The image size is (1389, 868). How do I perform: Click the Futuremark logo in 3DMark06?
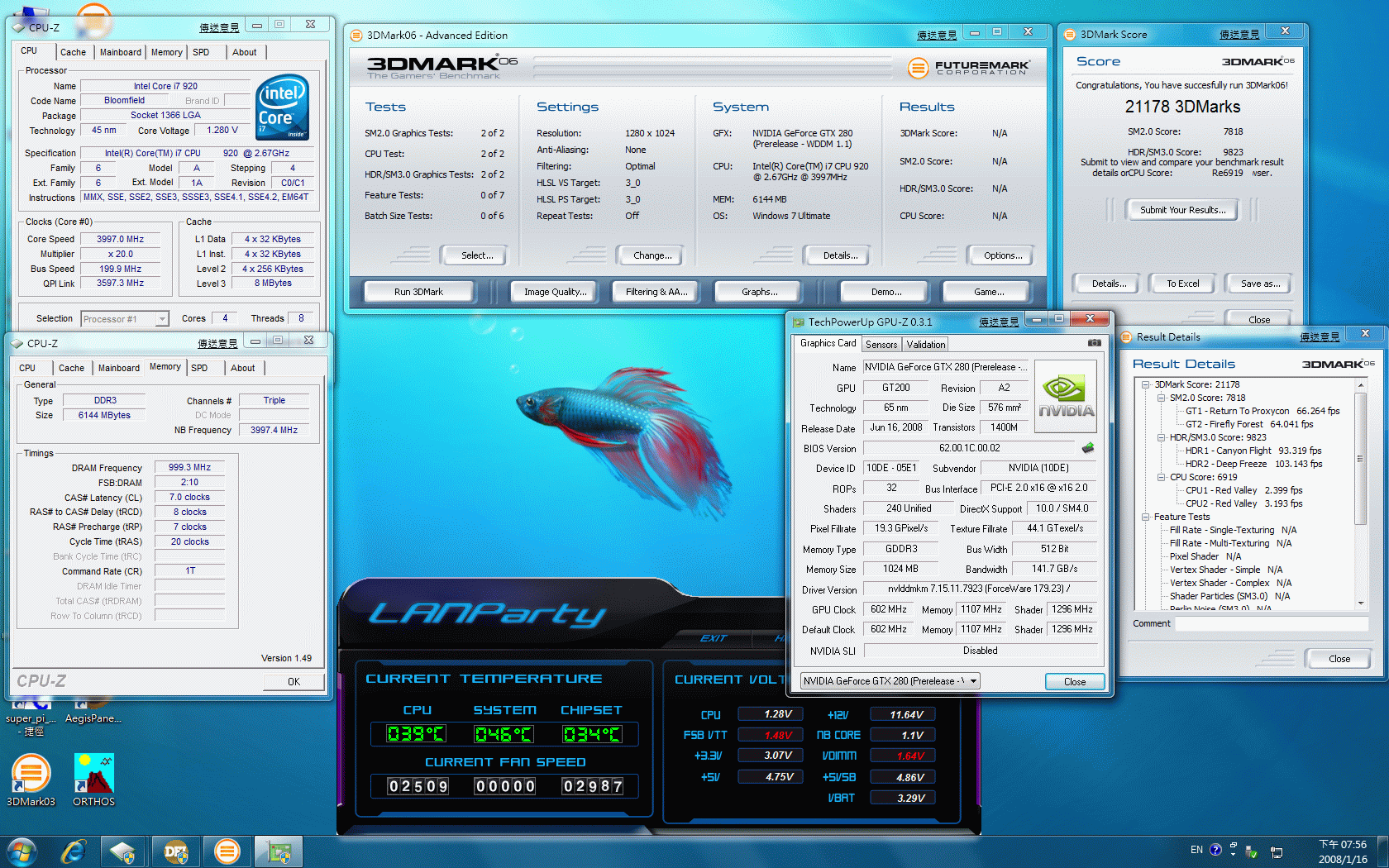969,67
